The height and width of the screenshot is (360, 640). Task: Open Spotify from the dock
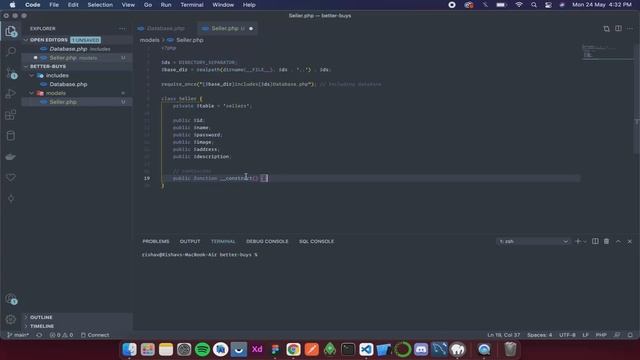(202, 349)
